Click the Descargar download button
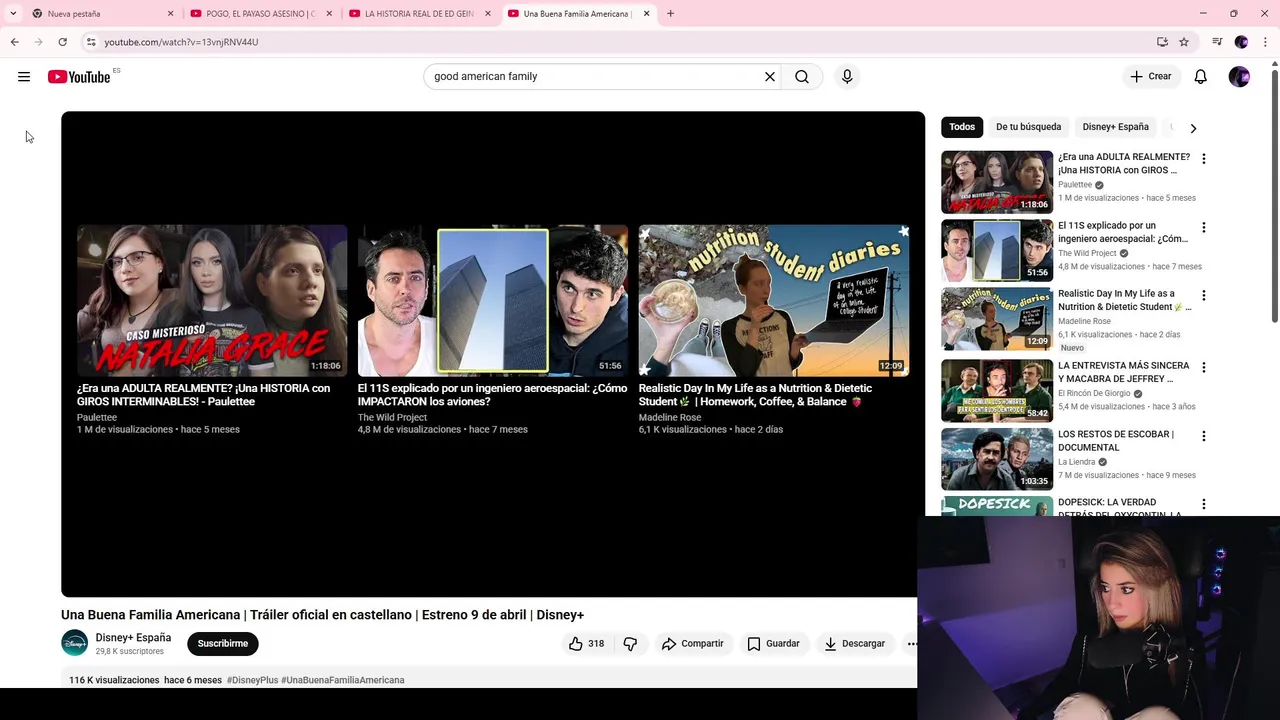 point(854,644)
